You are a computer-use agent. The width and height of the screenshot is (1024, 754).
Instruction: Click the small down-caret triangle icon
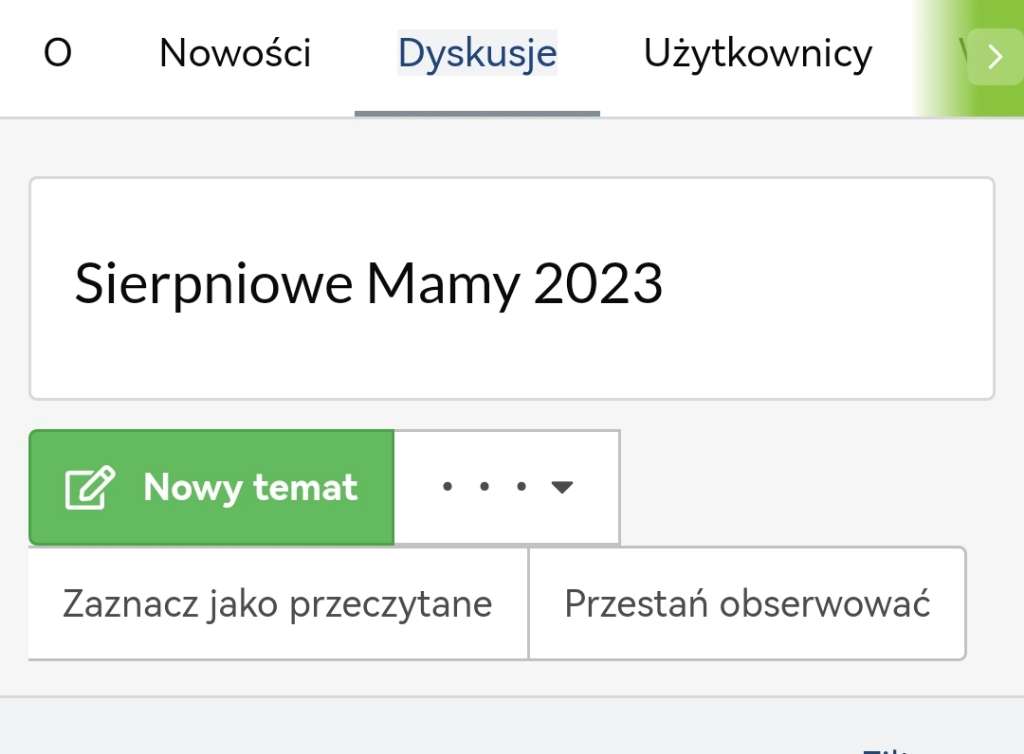coord(562,488)
